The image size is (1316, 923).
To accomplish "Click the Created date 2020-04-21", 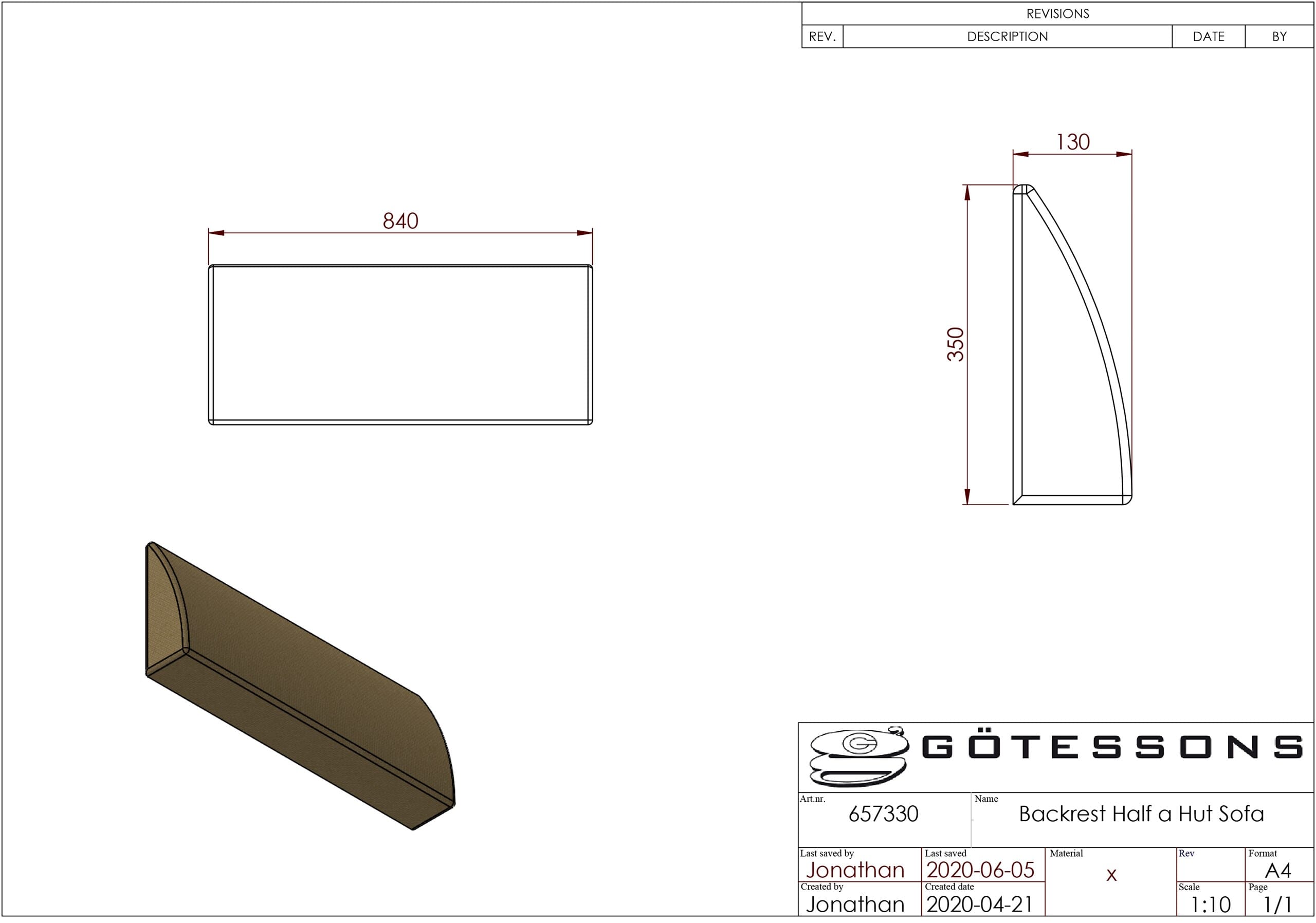I will pos(980,904).
